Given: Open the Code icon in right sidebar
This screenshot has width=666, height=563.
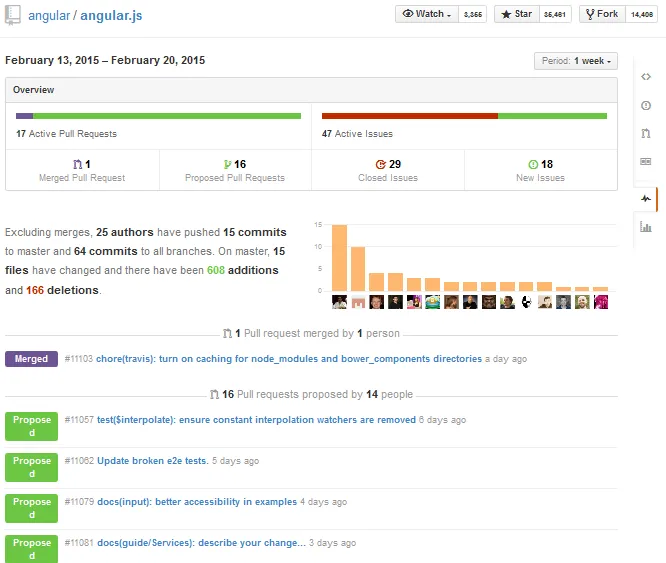Looking at the screenshot, I should point(645,76).
